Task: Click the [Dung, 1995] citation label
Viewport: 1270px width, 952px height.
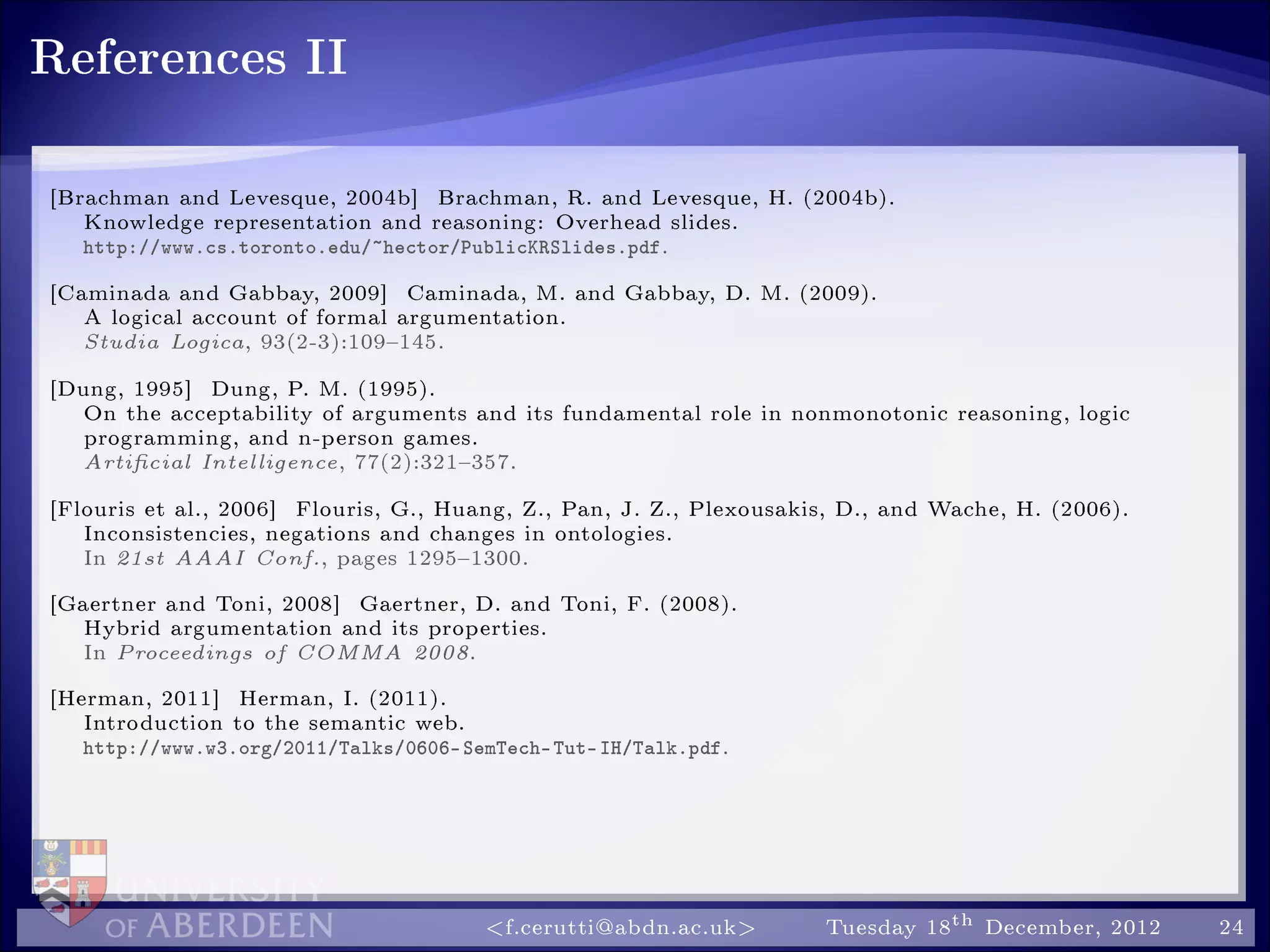Action: pyautogui.click(x=121, y=389)
